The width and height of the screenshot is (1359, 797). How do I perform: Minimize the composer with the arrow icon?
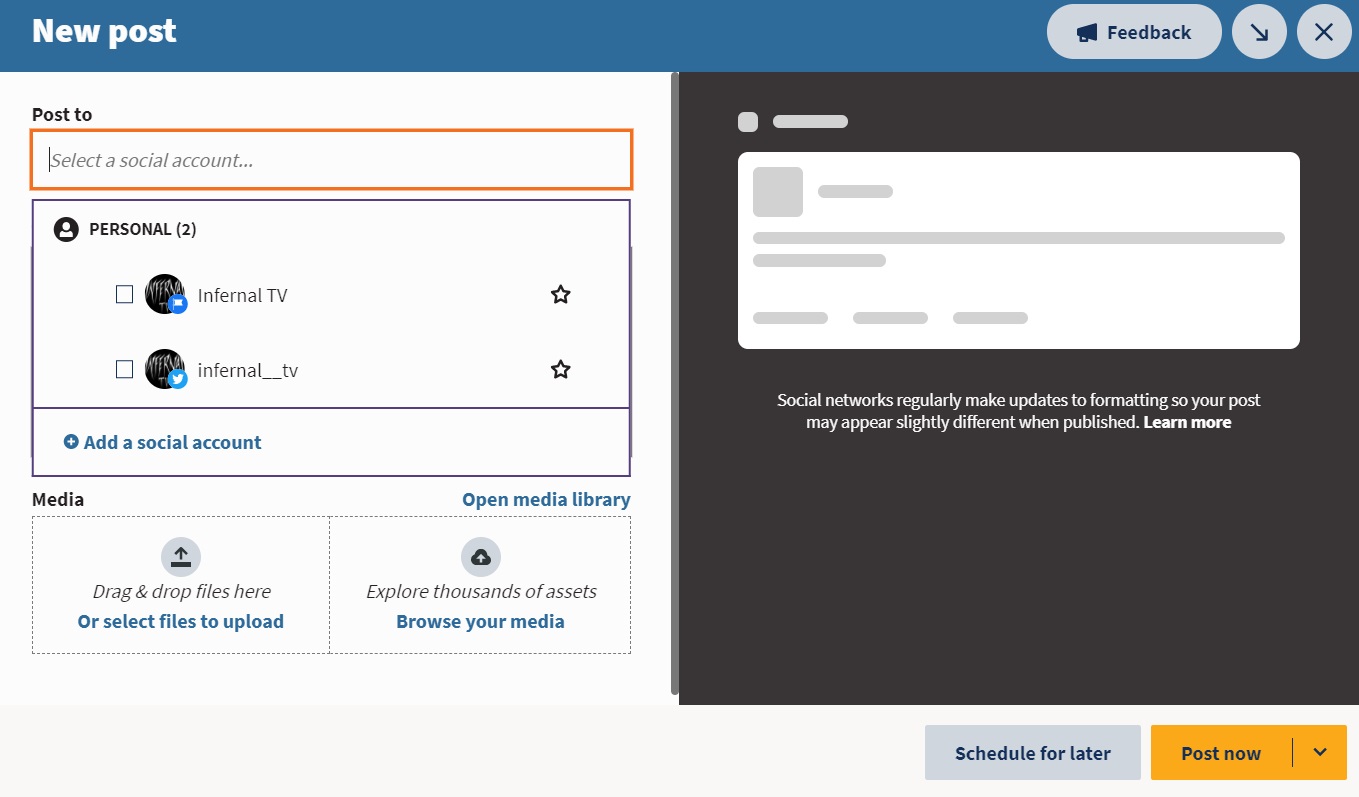1260,32
